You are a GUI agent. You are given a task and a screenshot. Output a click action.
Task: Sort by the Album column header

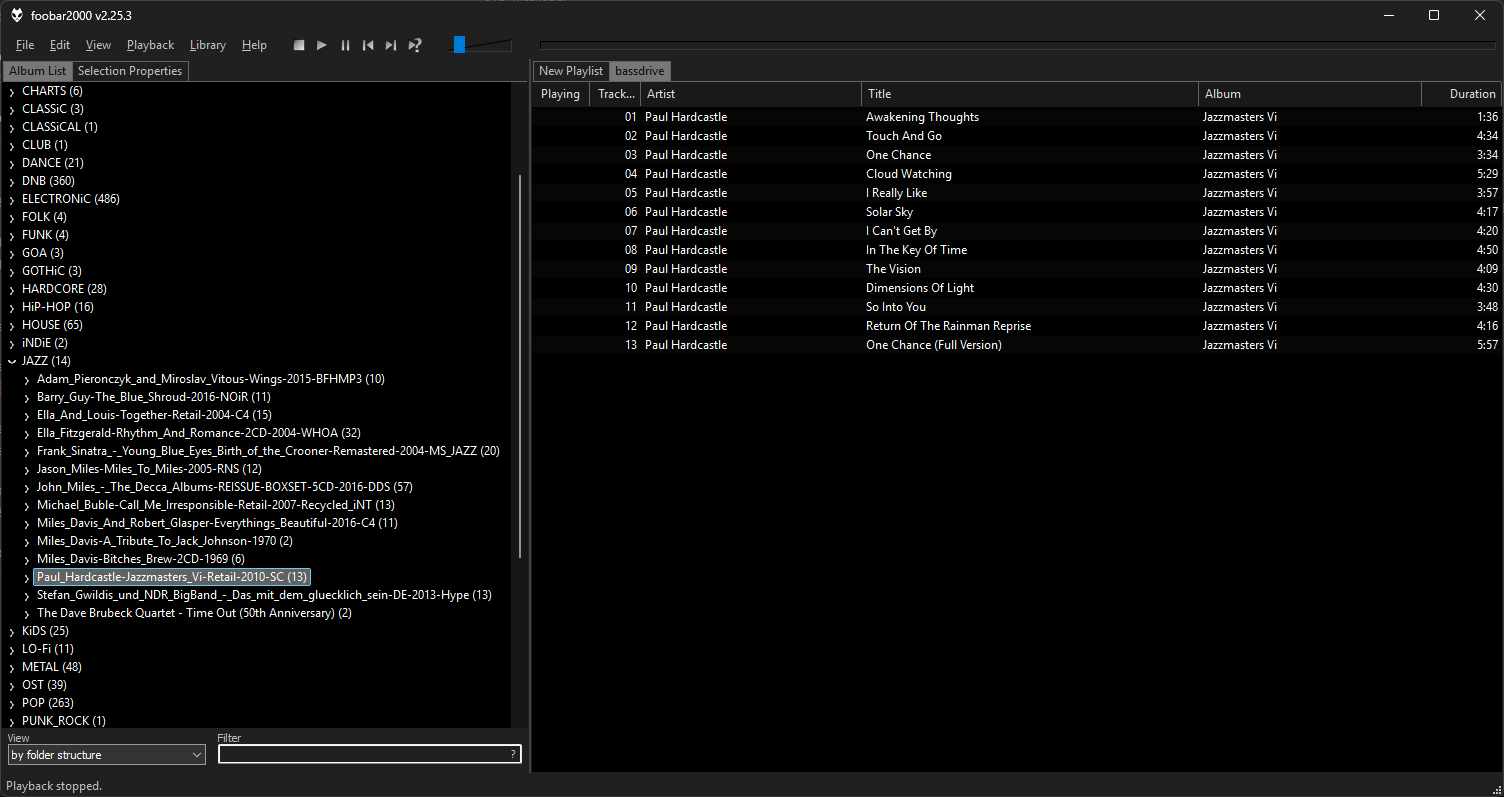click(1310, 94)
